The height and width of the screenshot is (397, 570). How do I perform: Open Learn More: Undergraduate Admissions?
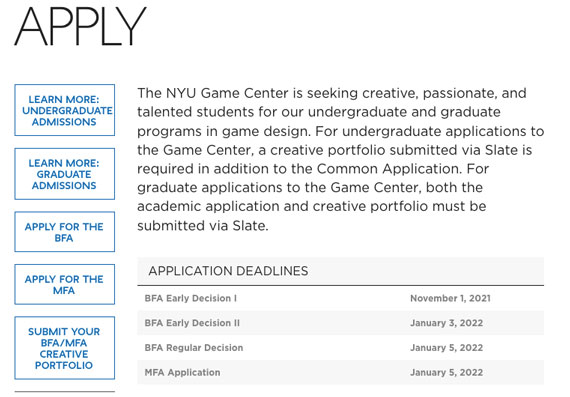(x=65, y=110)
